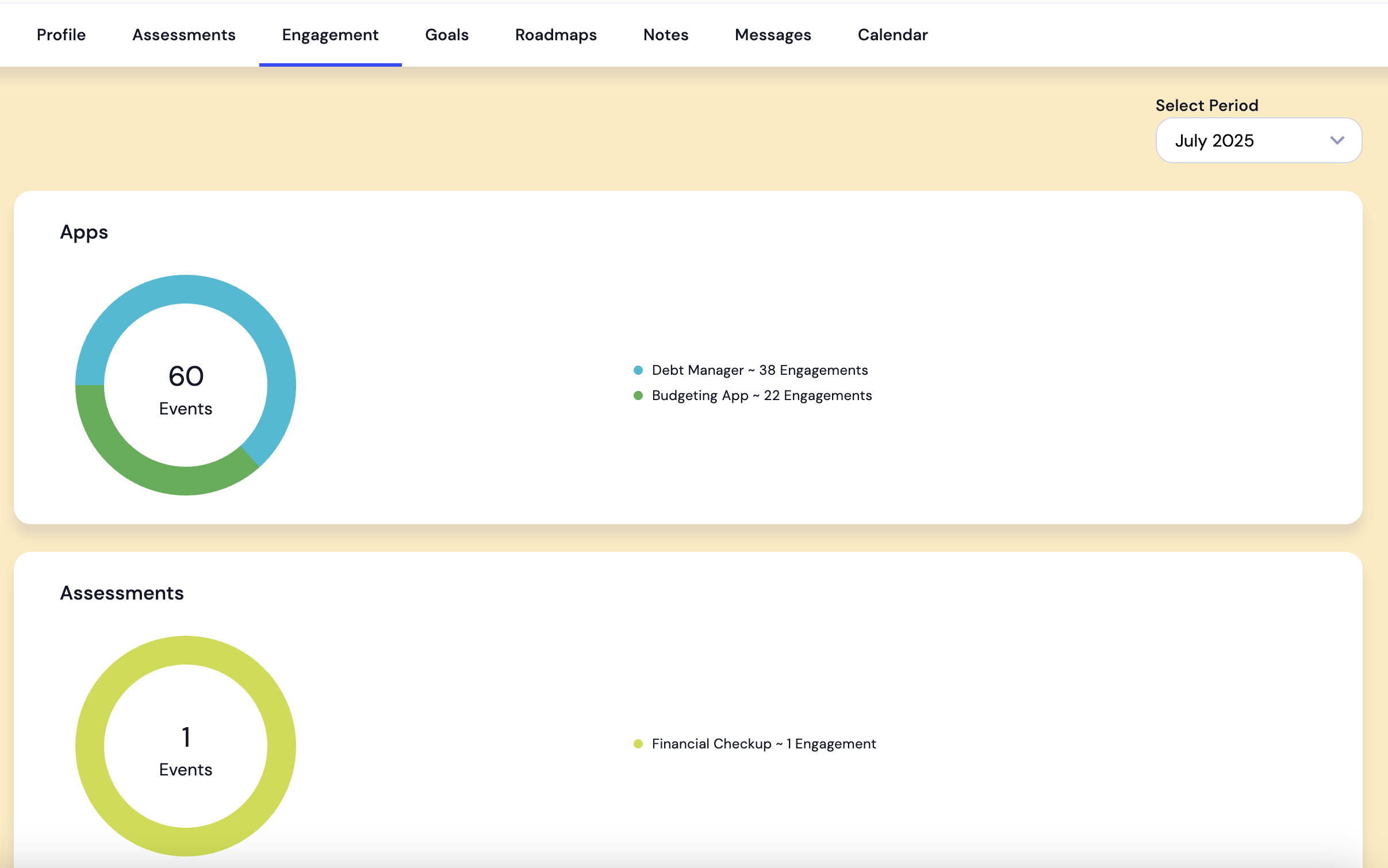Click the Financial Checkup legend dot
1388x868 pixels.
[638, 743]
